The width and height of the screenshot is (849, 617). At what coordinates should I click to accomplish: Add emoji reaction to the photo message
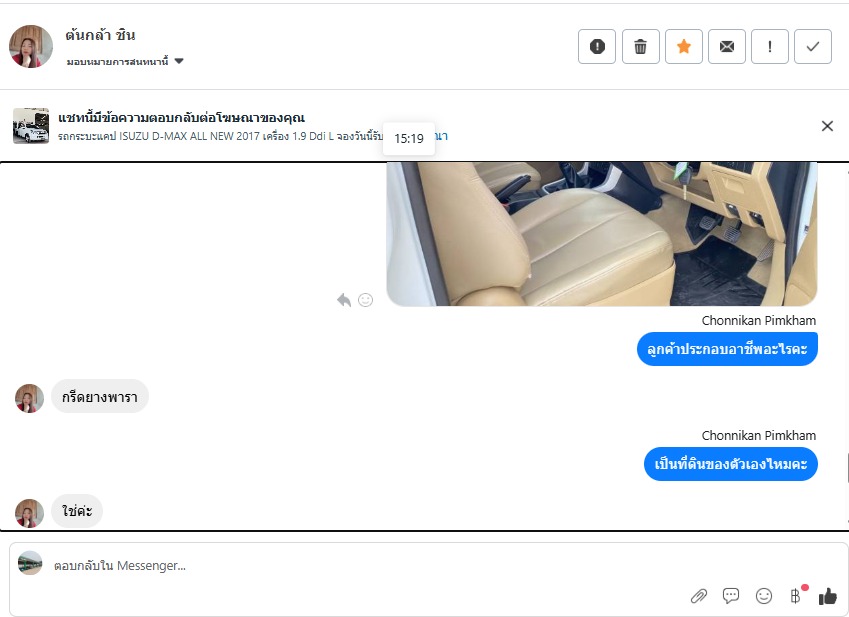click(x=365, y=300)
